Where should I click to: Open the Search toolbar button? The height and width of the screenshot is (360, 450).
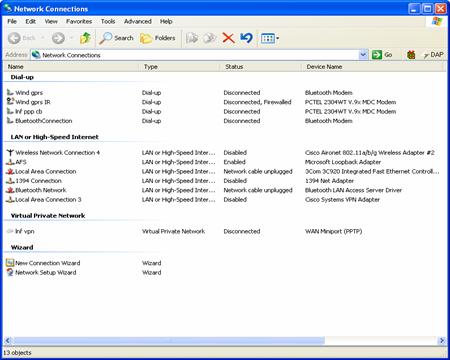click(116, 38)
